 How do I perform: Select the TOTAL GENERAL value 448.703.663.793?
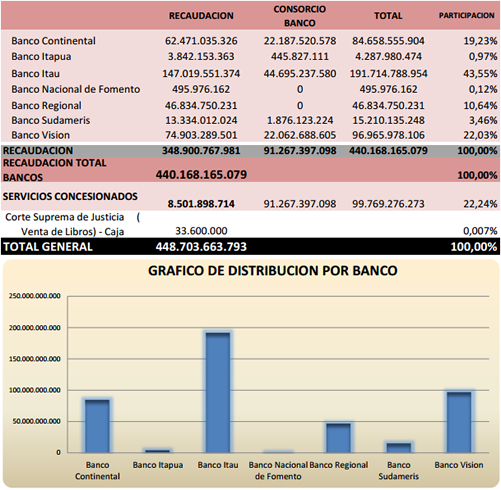201,247
